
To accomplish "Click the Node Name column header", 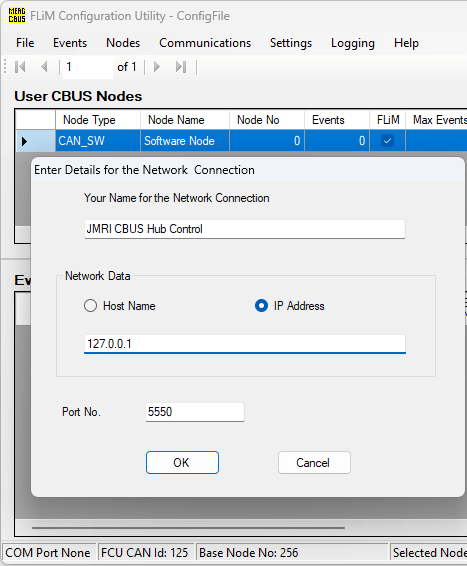I will (185, 119).
